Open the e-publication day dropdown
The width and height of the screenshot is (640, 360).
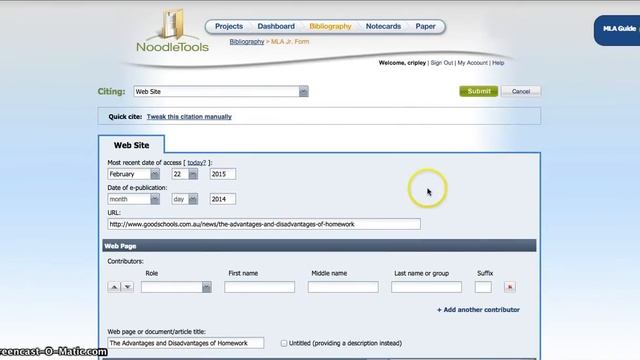tap(184, 199)
